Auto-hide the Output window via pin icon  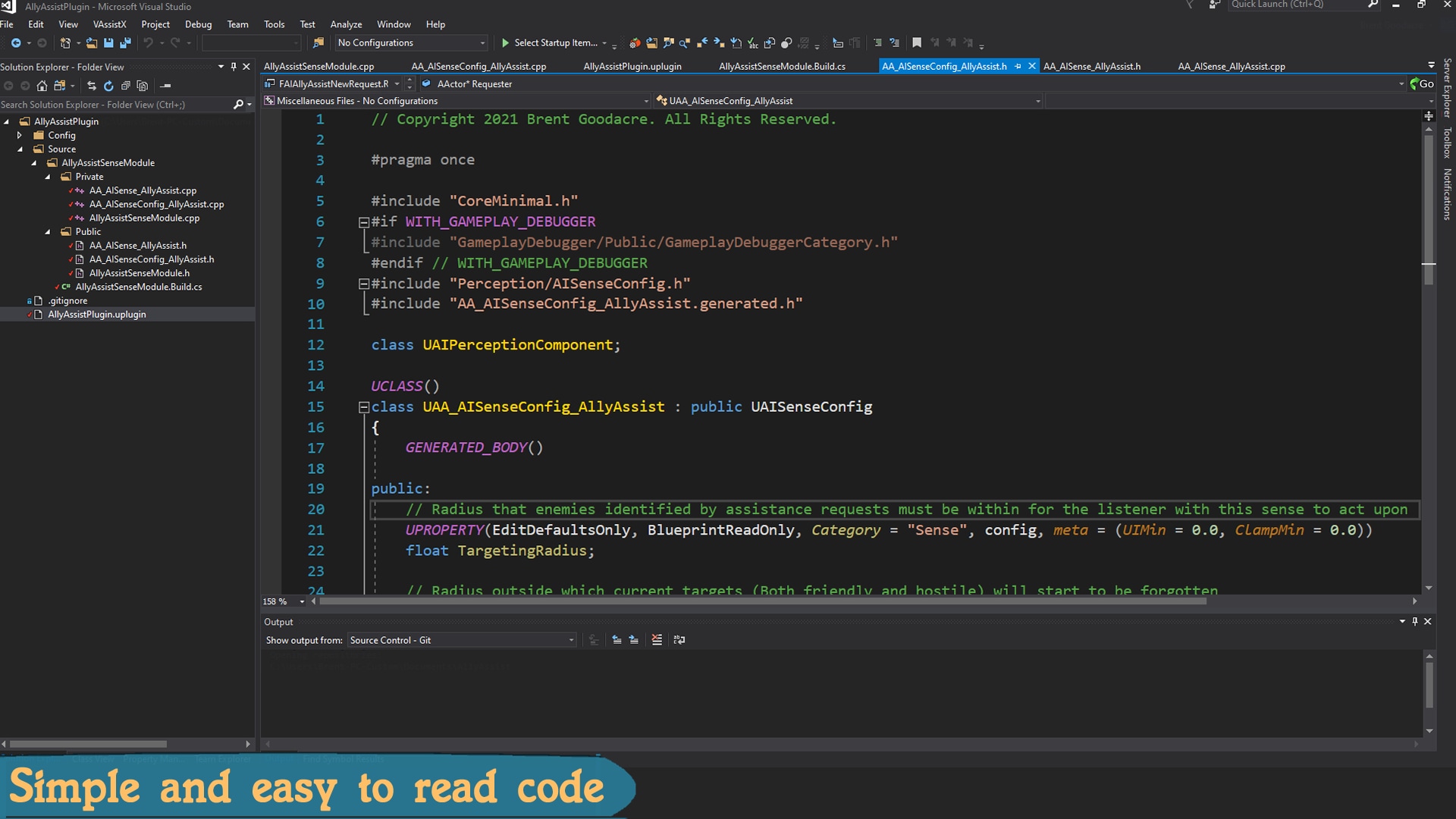[x=1415, y=621]
